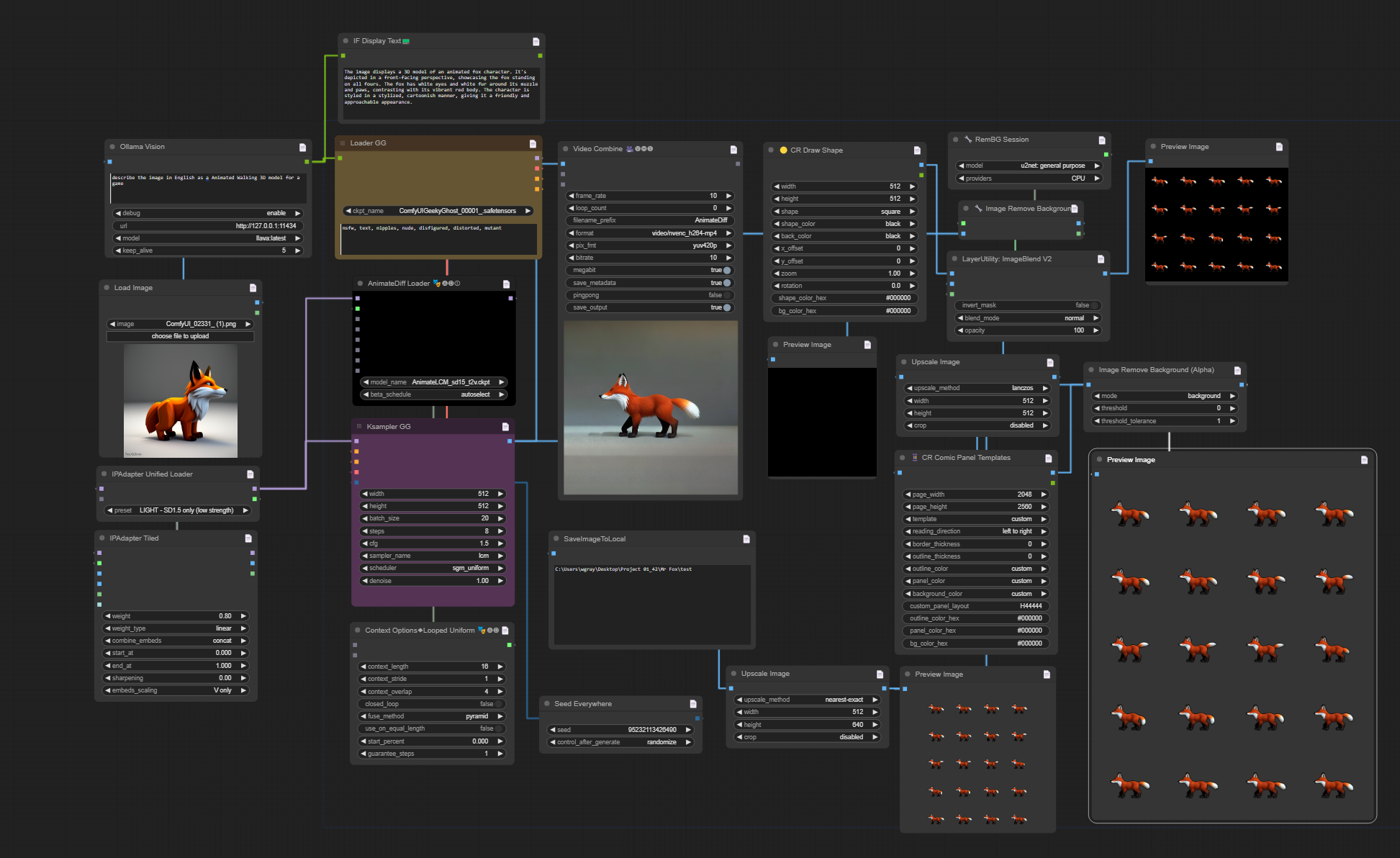Toggle save_metadata switch in Video Combine
Screen dimensions: 1400x858
pos(727,283)
